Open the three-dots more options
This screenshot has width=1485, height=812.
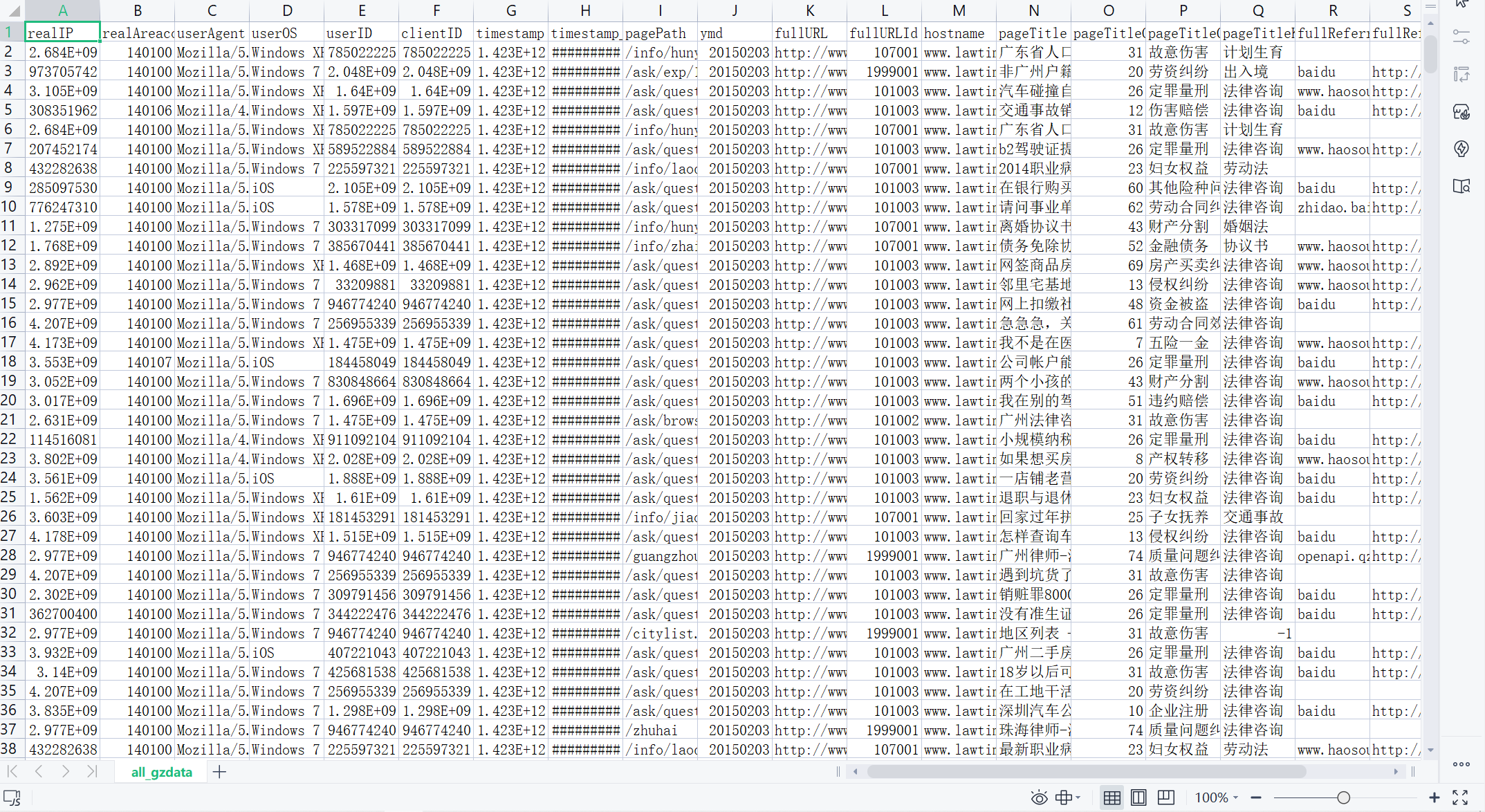click(x=1461, y=764)
